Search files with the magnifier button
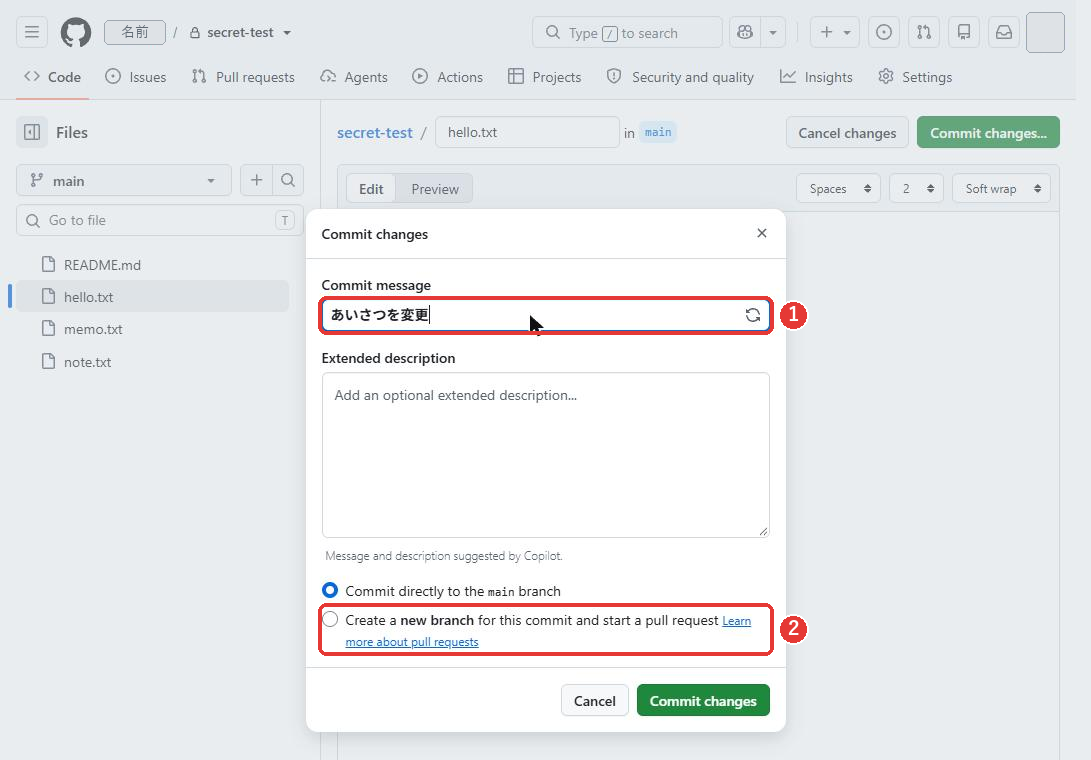 287,180
